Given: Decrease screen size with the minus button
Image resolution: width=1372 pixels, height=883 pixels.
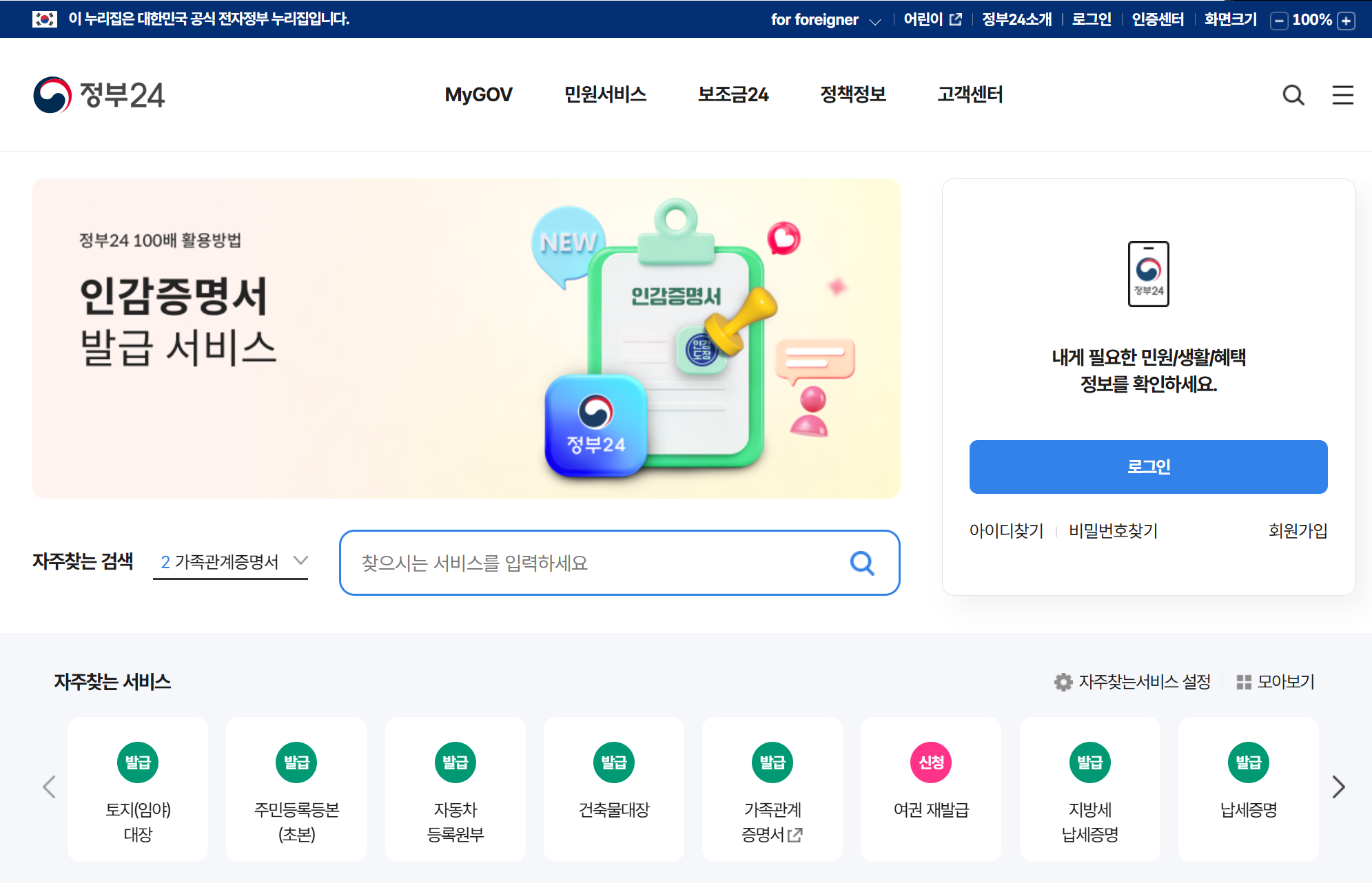Looking at the screenshot, I should pyautogui.click(x=1279, y=21).
